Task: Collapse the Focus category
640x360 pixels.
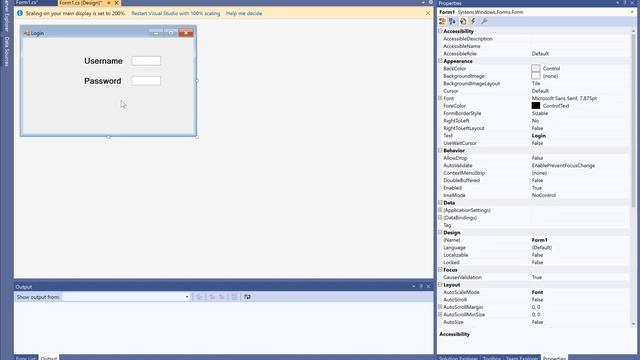Action: (440, 269)
